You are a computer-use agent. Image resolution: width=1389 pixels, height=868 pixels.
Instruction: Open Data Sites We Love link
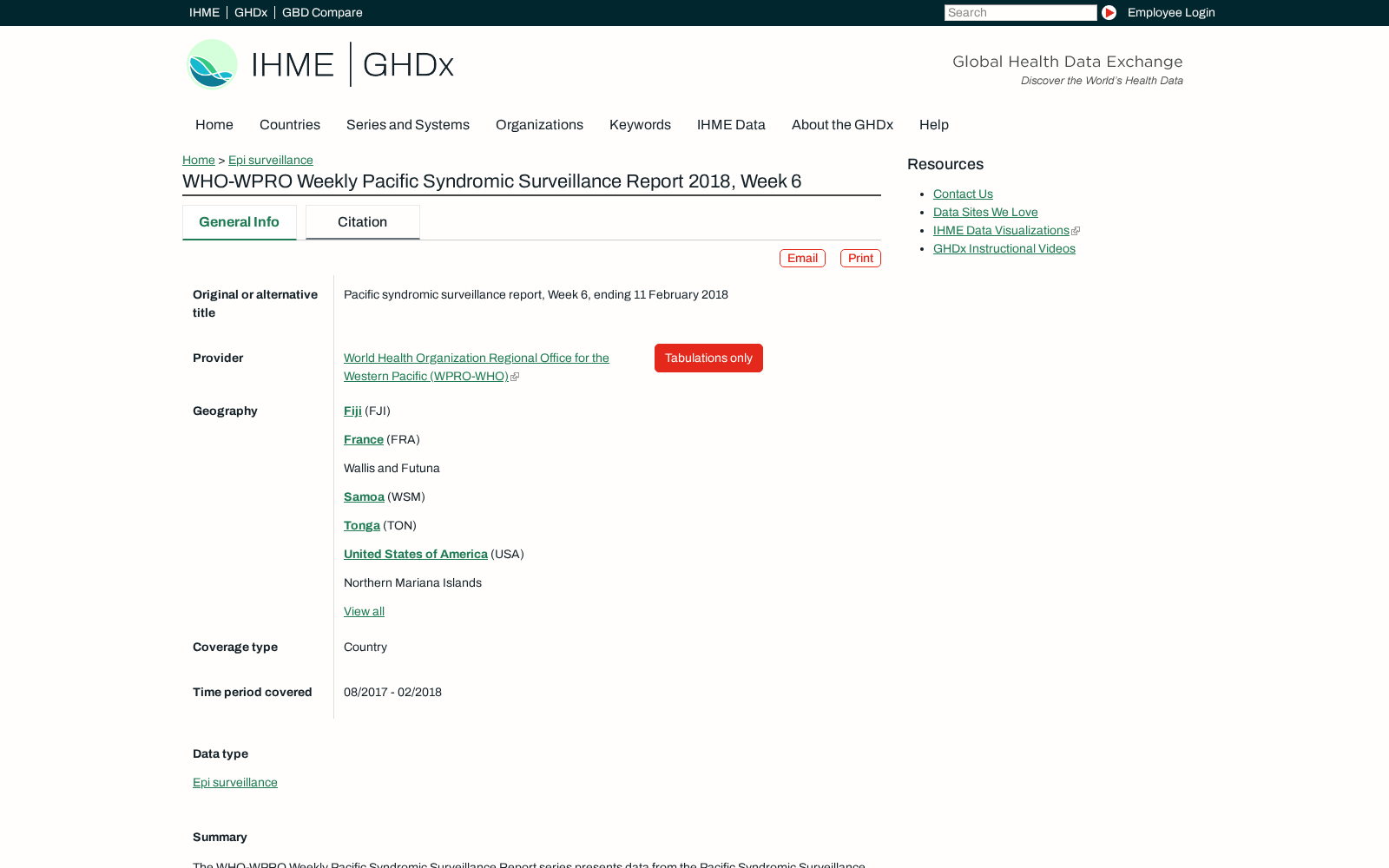pyautogui.click(x=985, y=212)
